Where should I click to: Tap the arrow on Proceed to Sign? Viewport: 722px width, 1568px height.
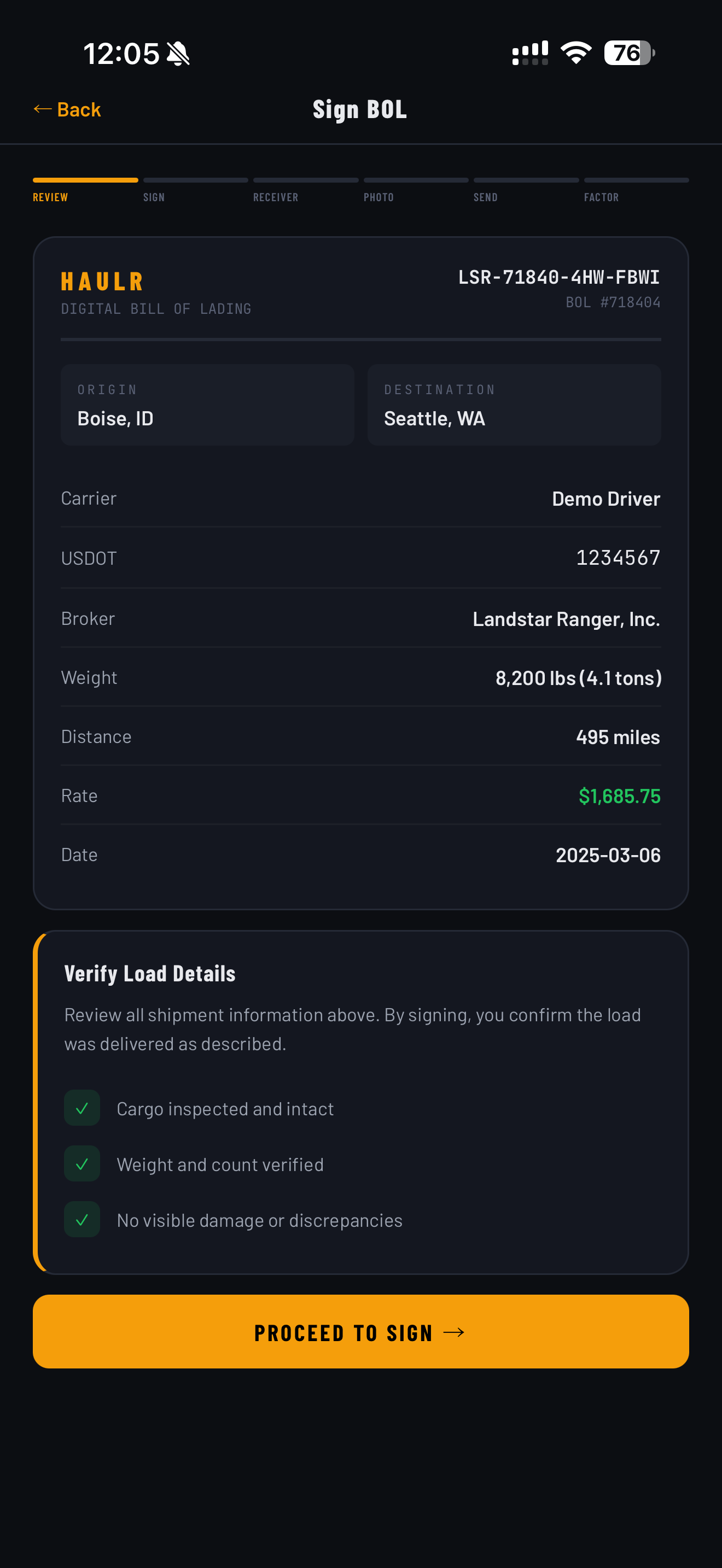(454, 1332)
